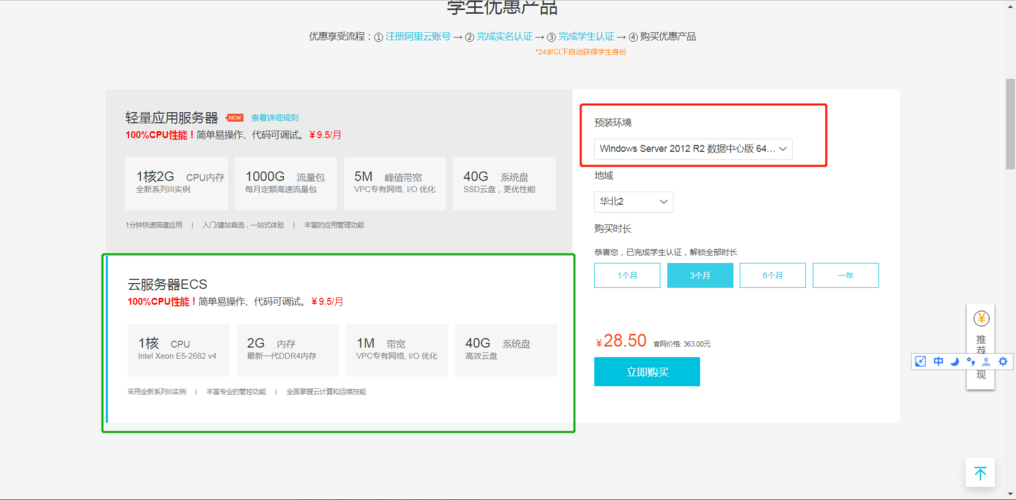Viewport: 1016px width, 500px height.
Task: Click the user avatar icon in IME toolbar
Action: tap(986, 361)
